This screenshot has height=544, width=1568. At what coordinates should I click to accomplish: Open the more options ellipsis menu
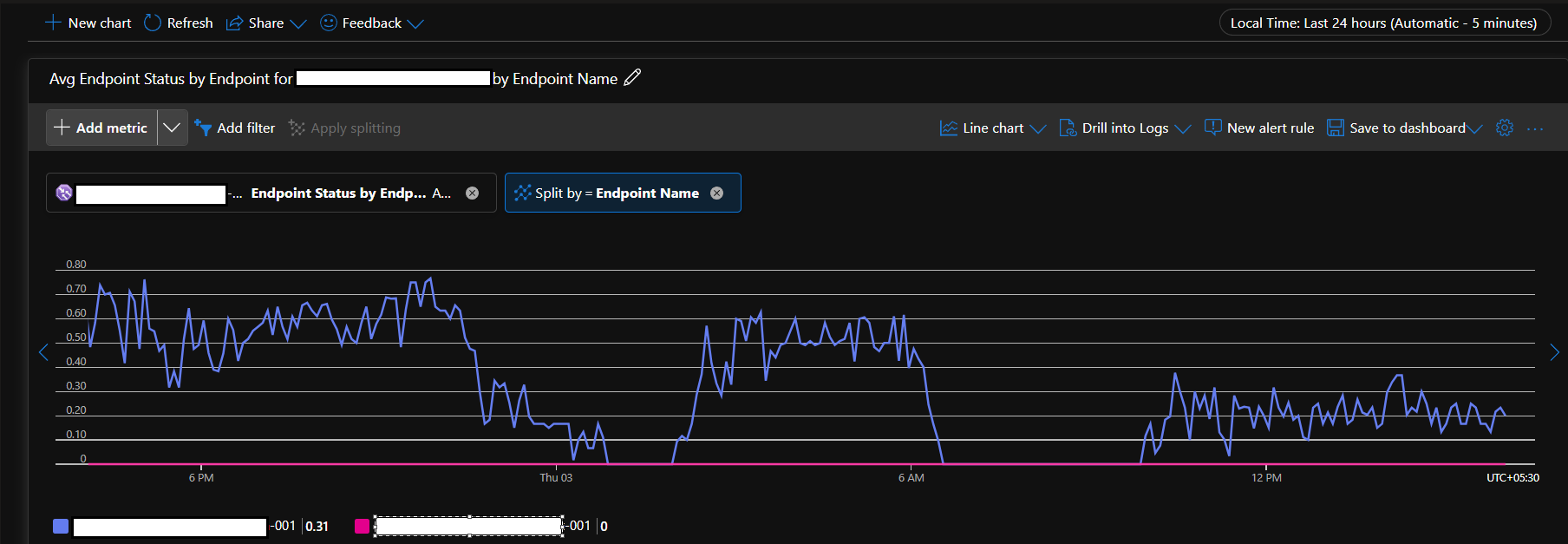click(x=1535, y=128)
